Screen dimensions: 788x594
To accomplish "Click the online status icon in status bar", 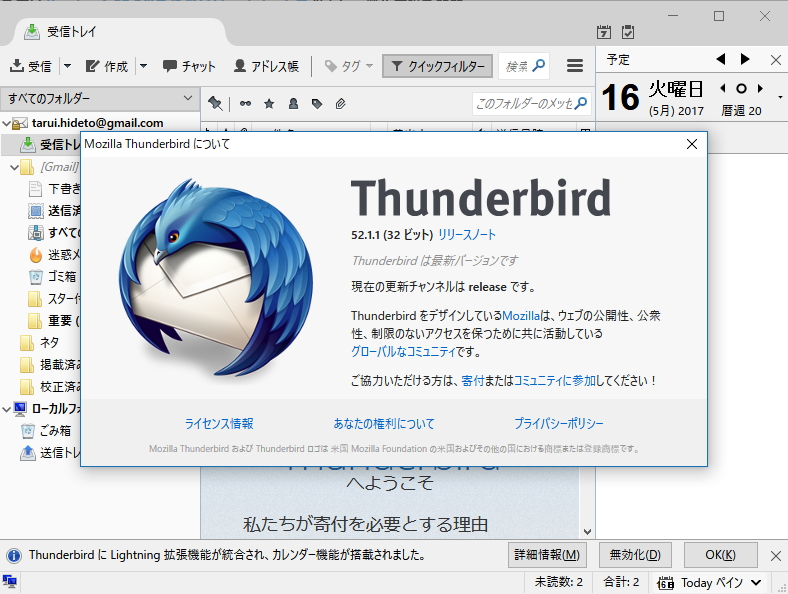I will 10,582.
